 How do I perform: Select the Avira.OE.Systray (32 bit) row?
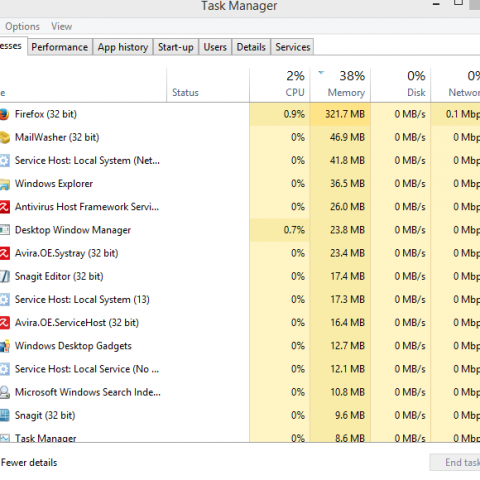click(240, 253)
